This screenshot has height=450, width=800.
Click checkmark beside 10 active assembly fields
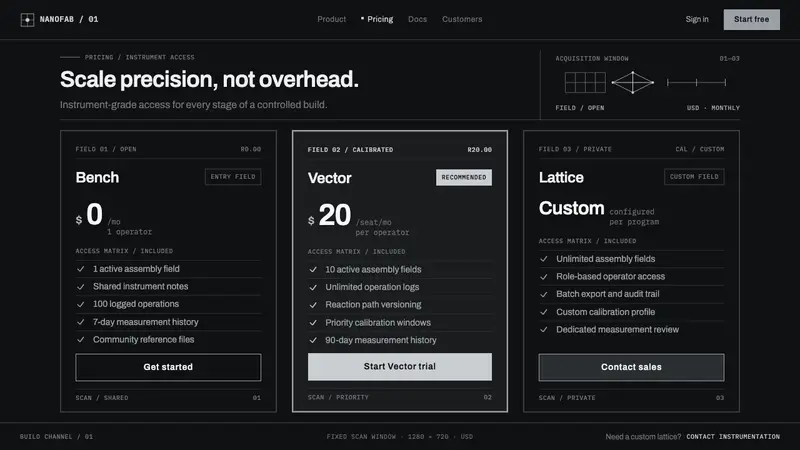click(313, 269)
